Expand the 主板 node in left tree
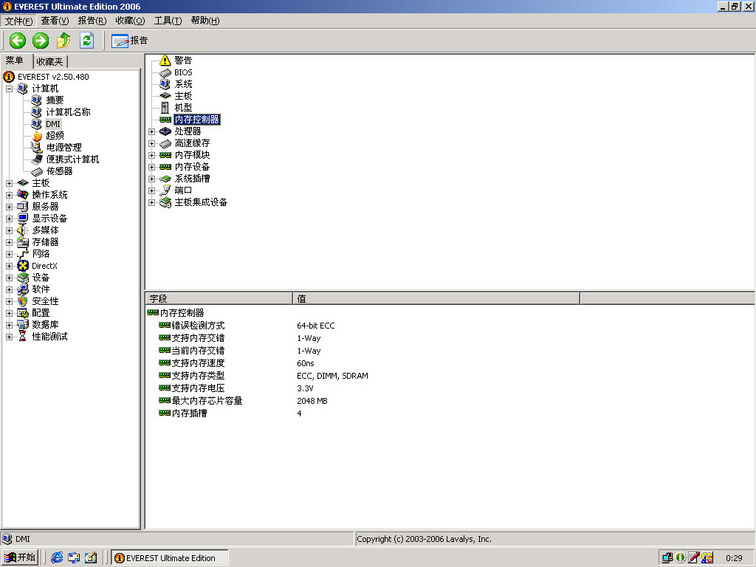 [x=9, y=183]
